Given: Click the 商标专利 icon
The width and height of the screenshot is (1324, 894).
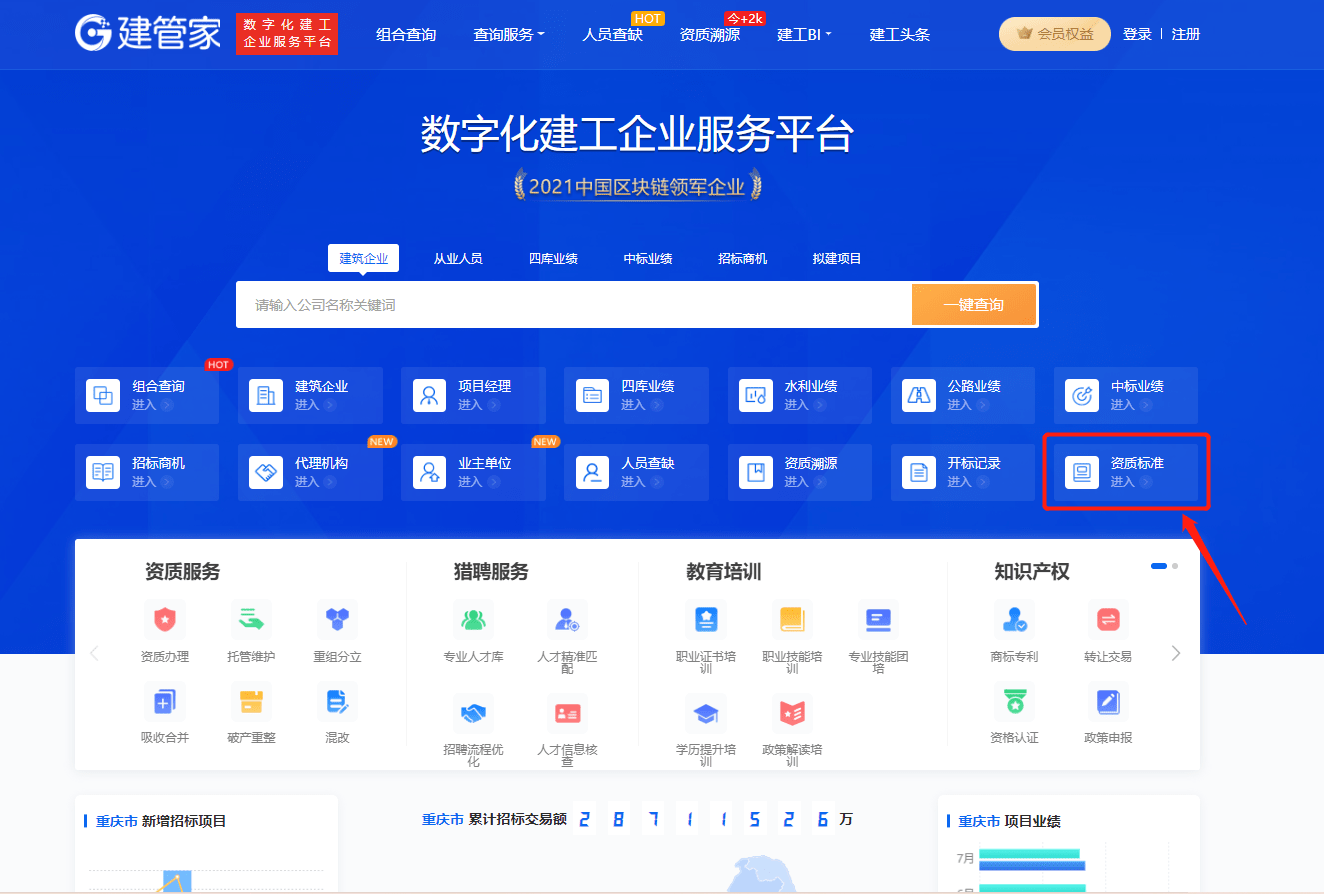Looking at the screenshot, I should pyautogui.click(x=1014, y=620).
